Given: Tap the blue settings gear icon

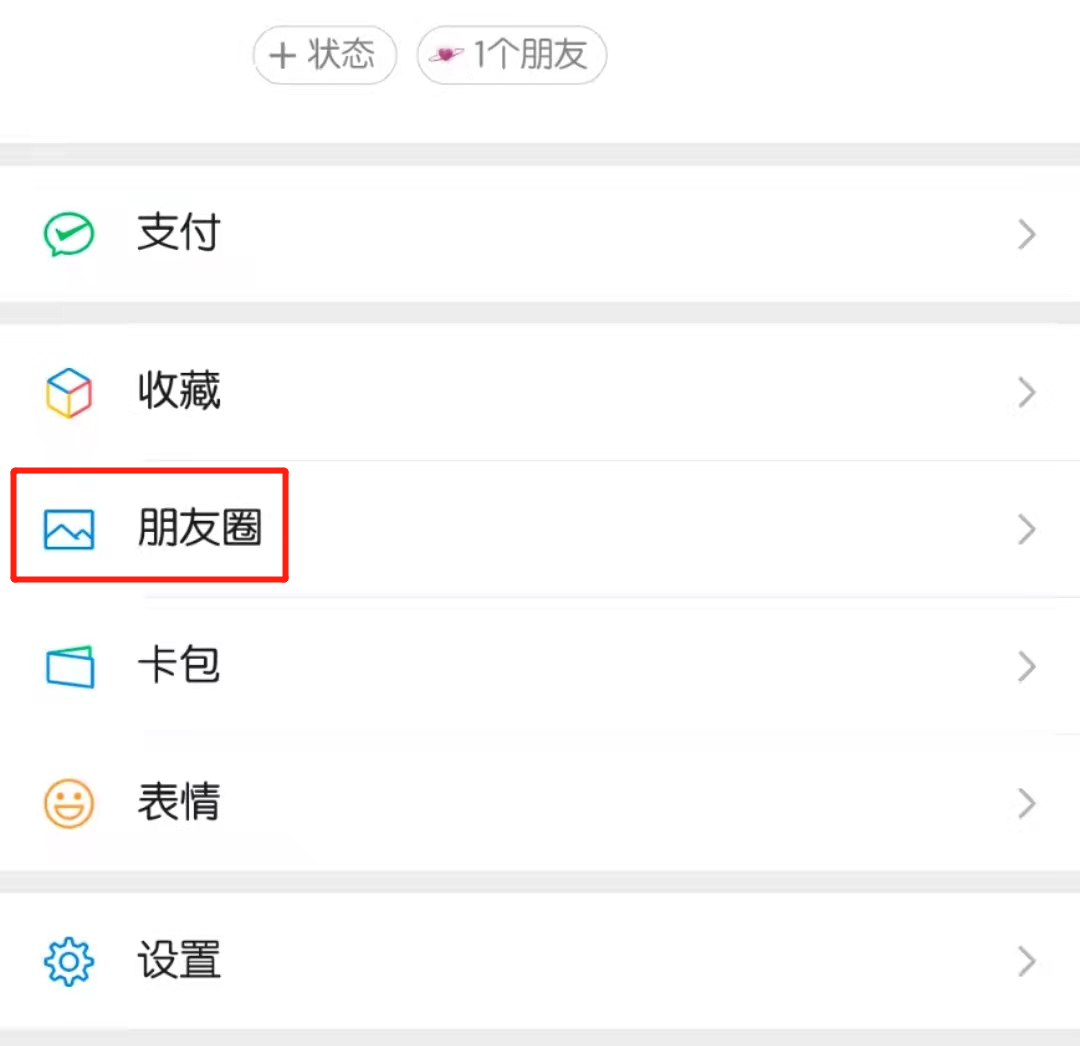Looking at the screenshot, I should coord(69,961).
